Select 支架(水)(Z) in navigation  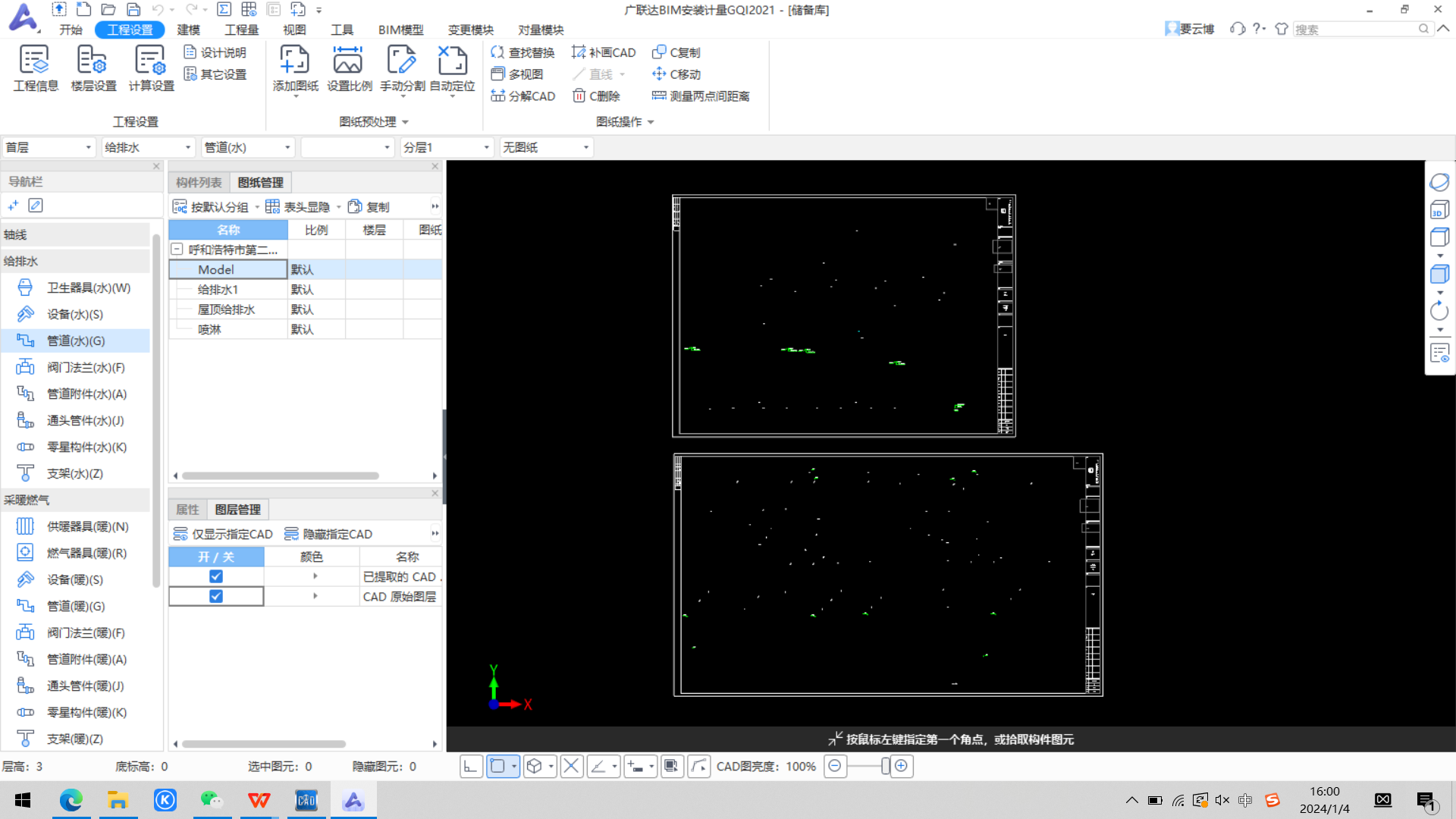[x=74, y=473]
